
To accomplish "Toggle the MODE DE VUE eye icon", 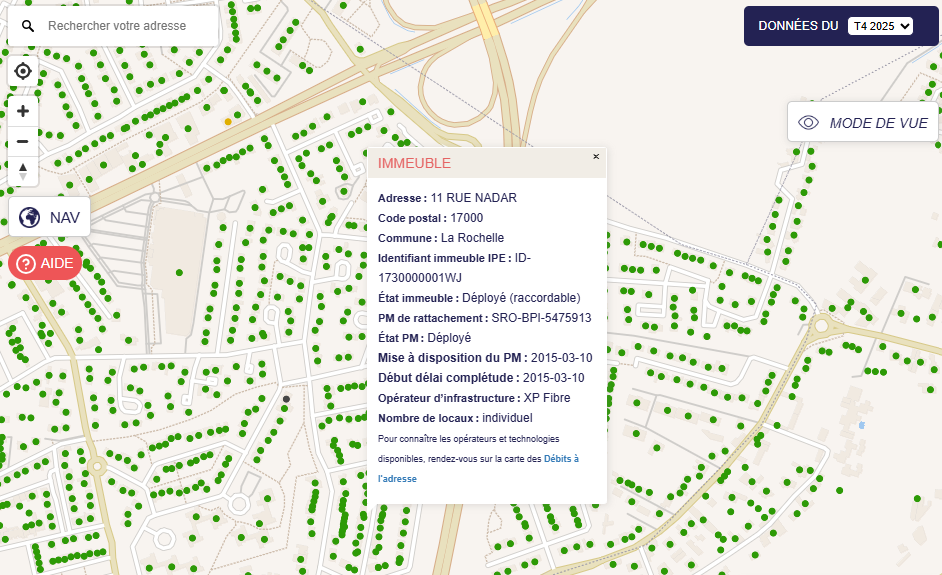I will (808, 123).
